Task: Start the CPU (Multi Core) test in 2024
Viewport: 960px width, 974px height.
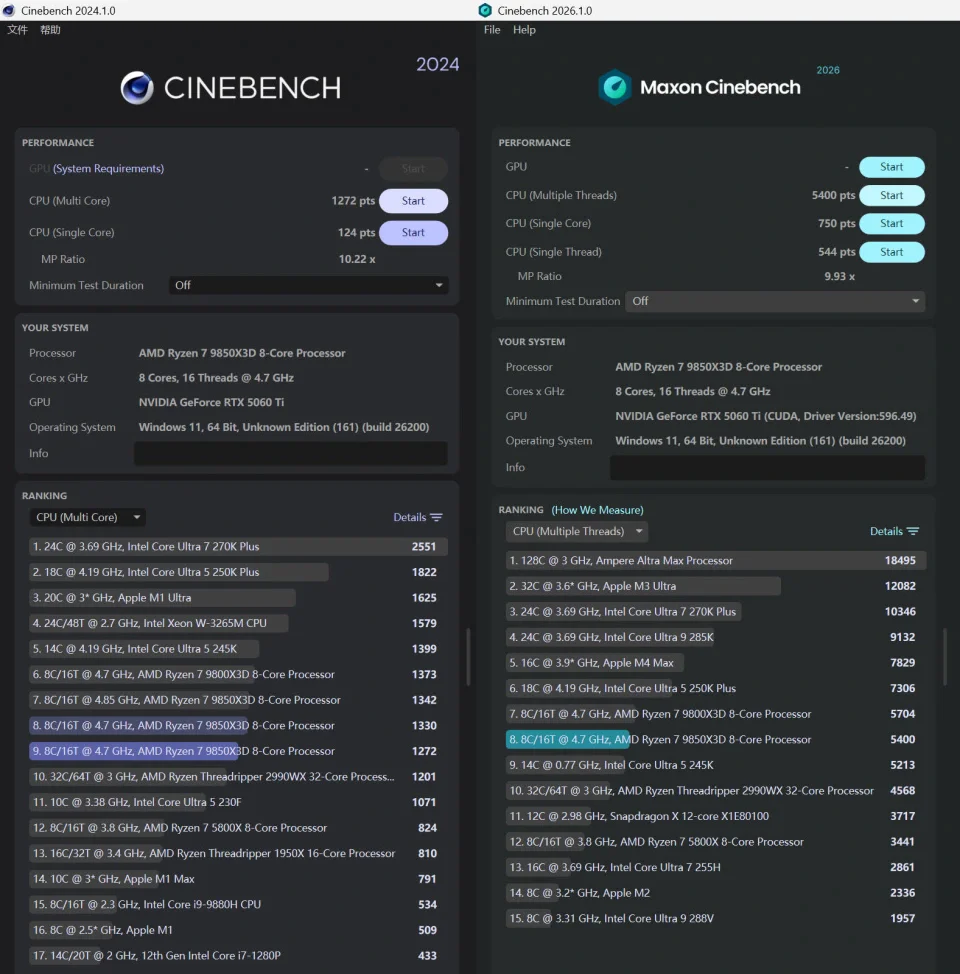Action: click(413, 201)
